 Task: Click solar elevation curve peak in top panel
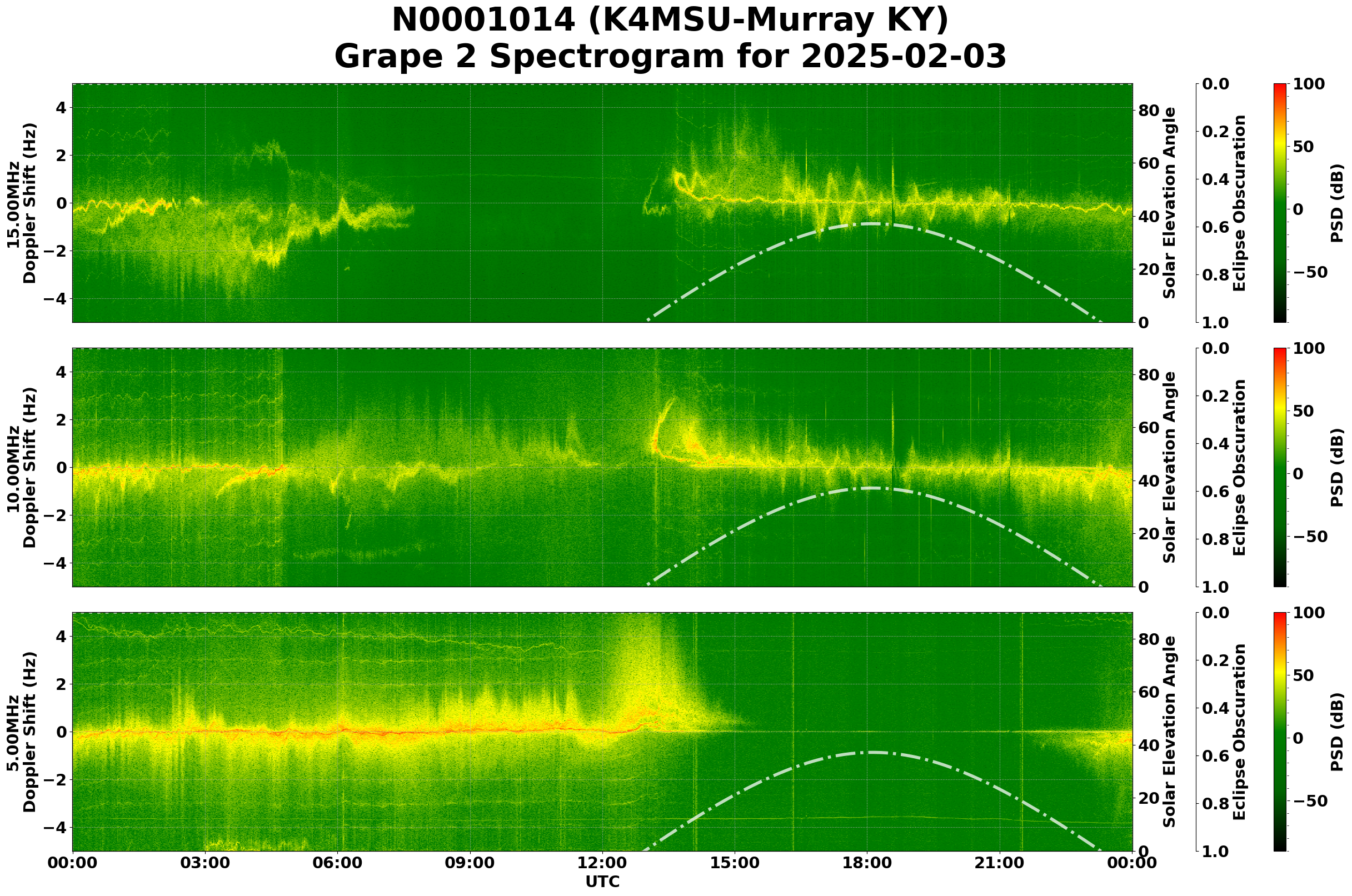coord(872,224)
